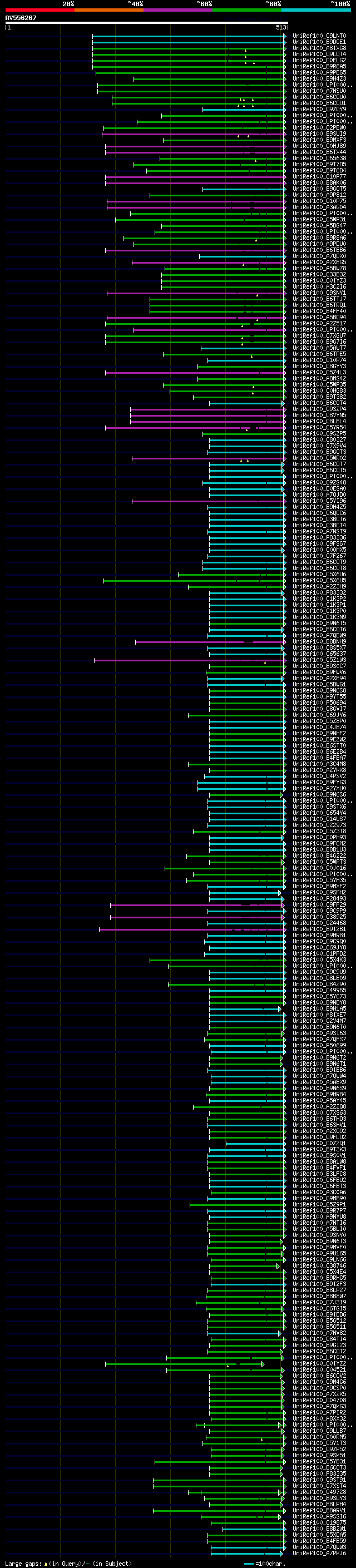Viewport: 356px width, 1568px height.
Task: Select UniRef100_Q0IYZ2 label
Action: [x=319, y=1363]
